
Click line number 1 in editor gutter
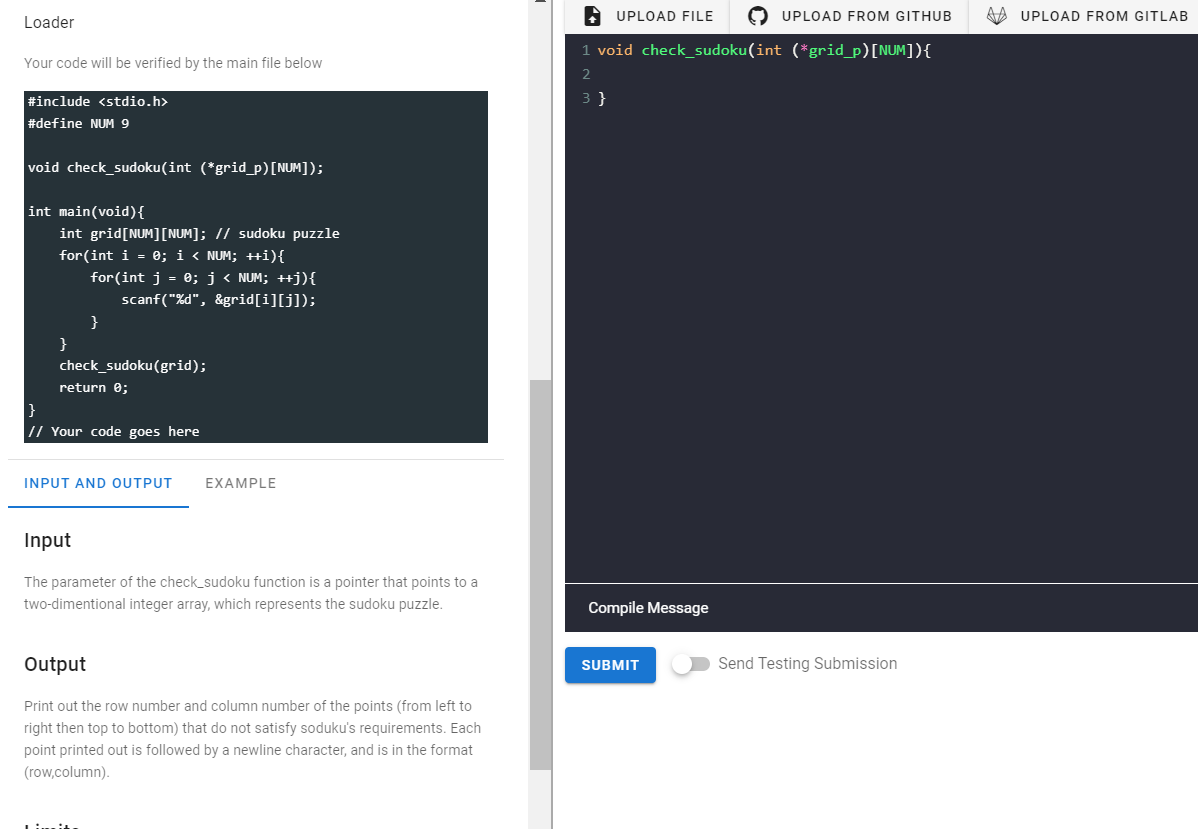[586, 50]
